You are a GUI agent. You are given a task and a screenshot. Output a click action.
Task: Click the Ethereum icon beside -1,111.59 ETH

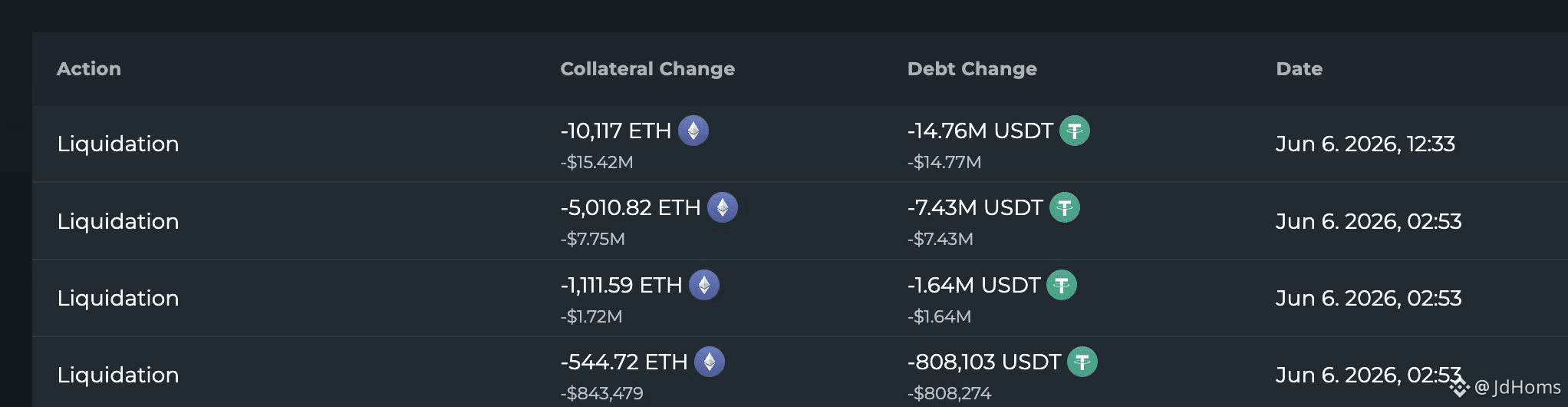pyautogui.click(x=704, y=285)
